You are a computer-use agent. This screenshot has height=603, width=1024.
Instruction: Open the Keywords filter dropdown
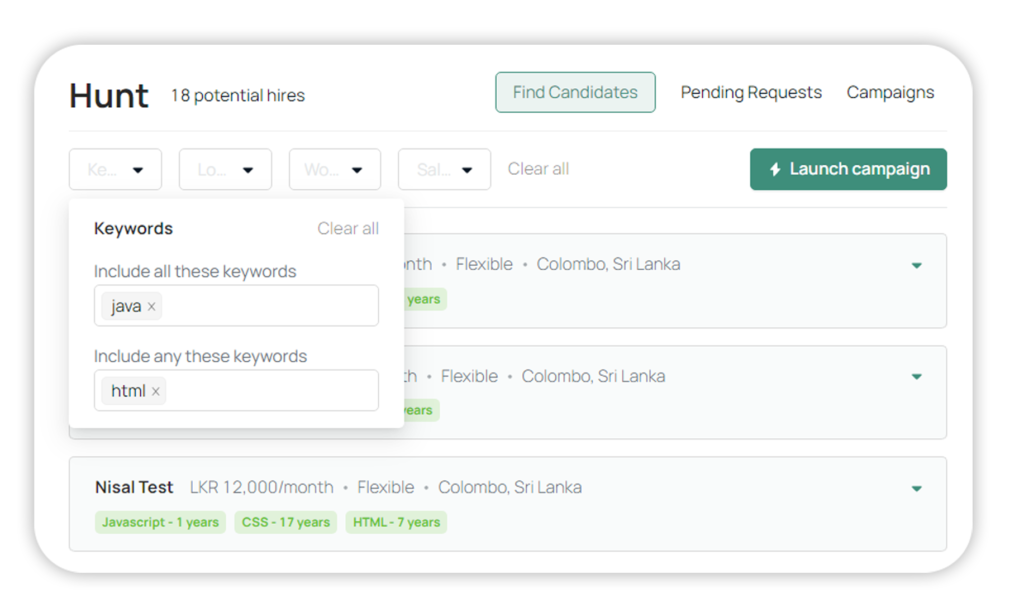click(x=115, y=169)
